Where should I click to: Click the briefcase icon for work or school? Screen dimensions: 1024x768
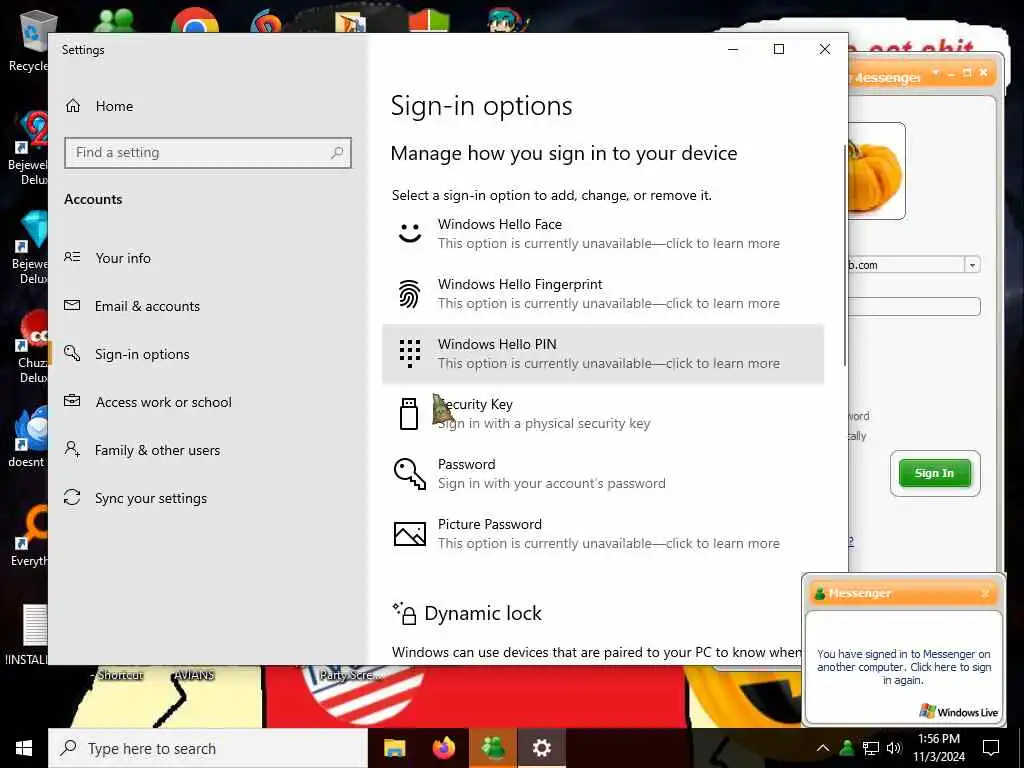point(72,401)
